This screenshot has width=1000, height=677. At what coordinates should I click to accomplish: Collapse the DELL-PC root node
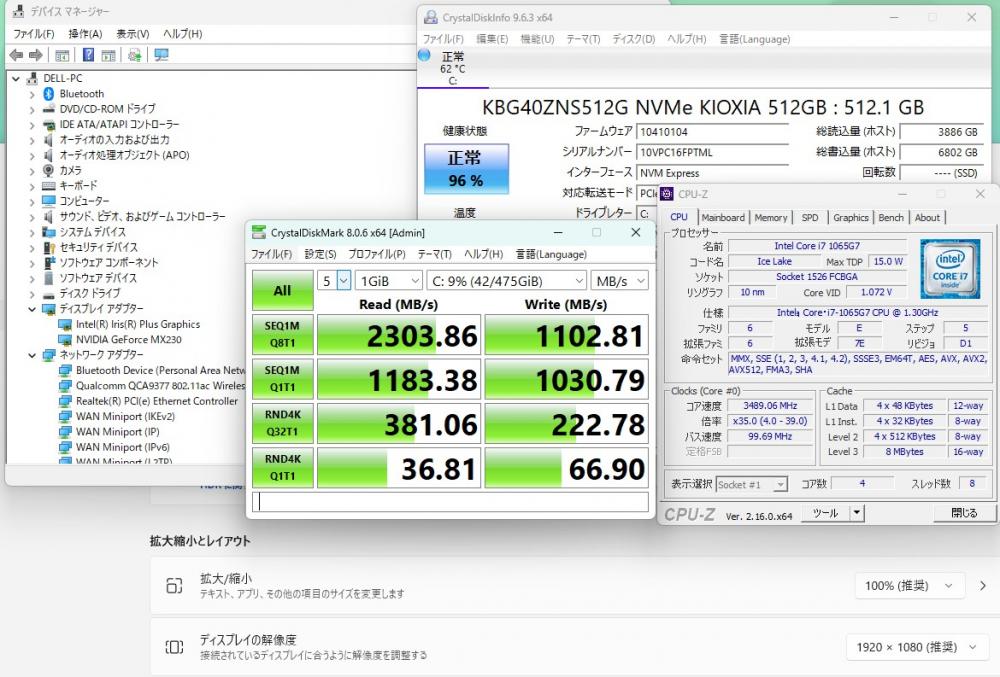[x=16, y=78]
